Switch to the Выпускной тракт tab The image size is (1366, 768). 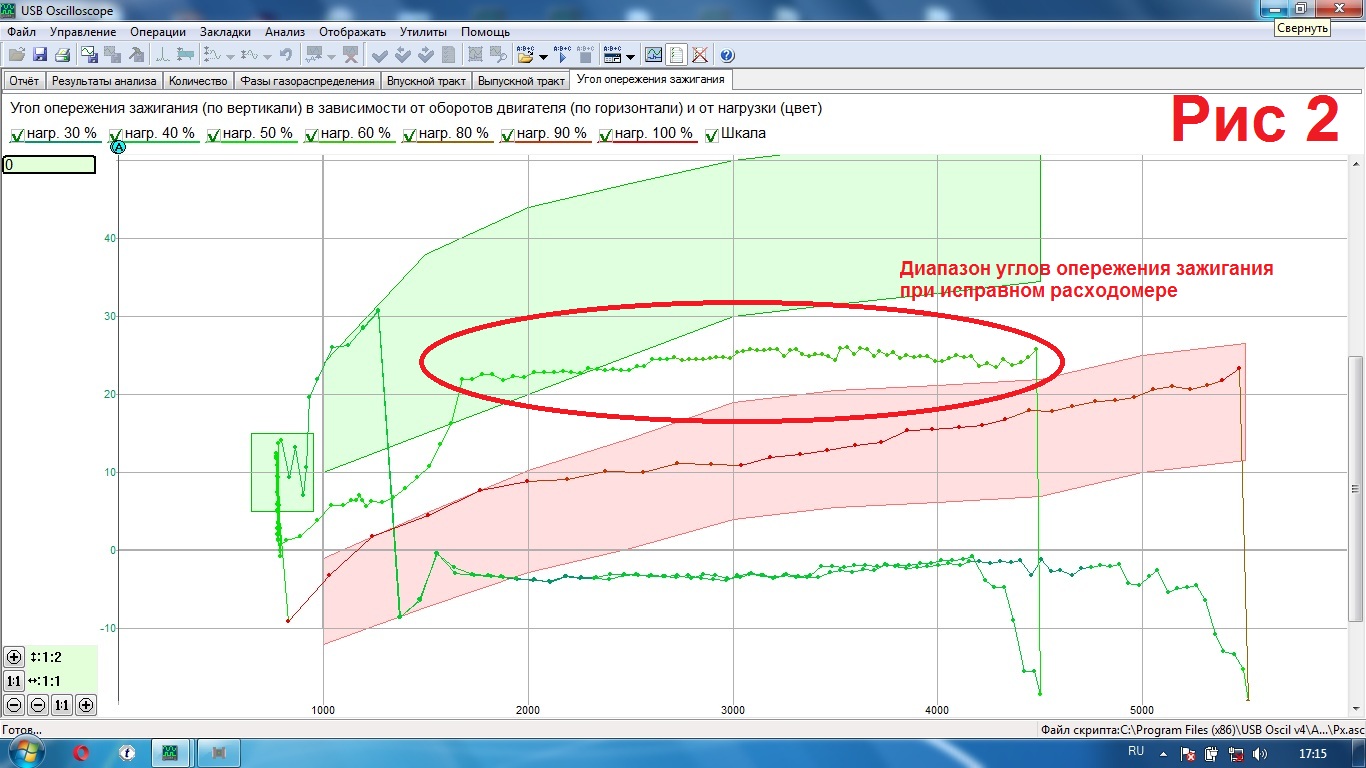pyautogui.click(x=521, y=81)
